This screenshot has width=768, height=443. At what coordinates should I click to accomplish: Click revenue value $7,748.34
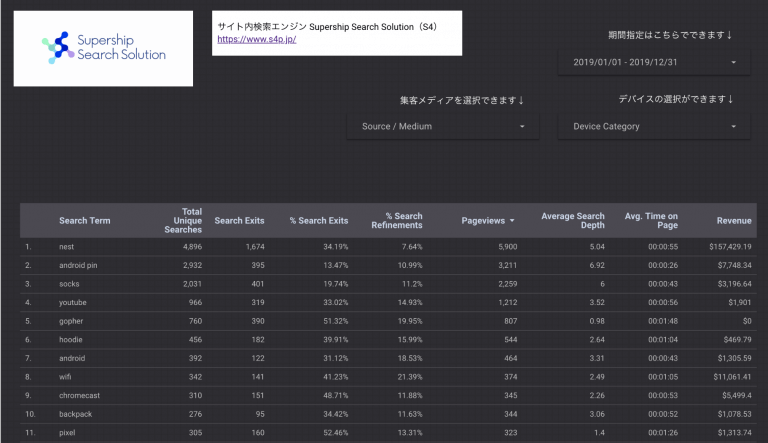tap(734, 265)
